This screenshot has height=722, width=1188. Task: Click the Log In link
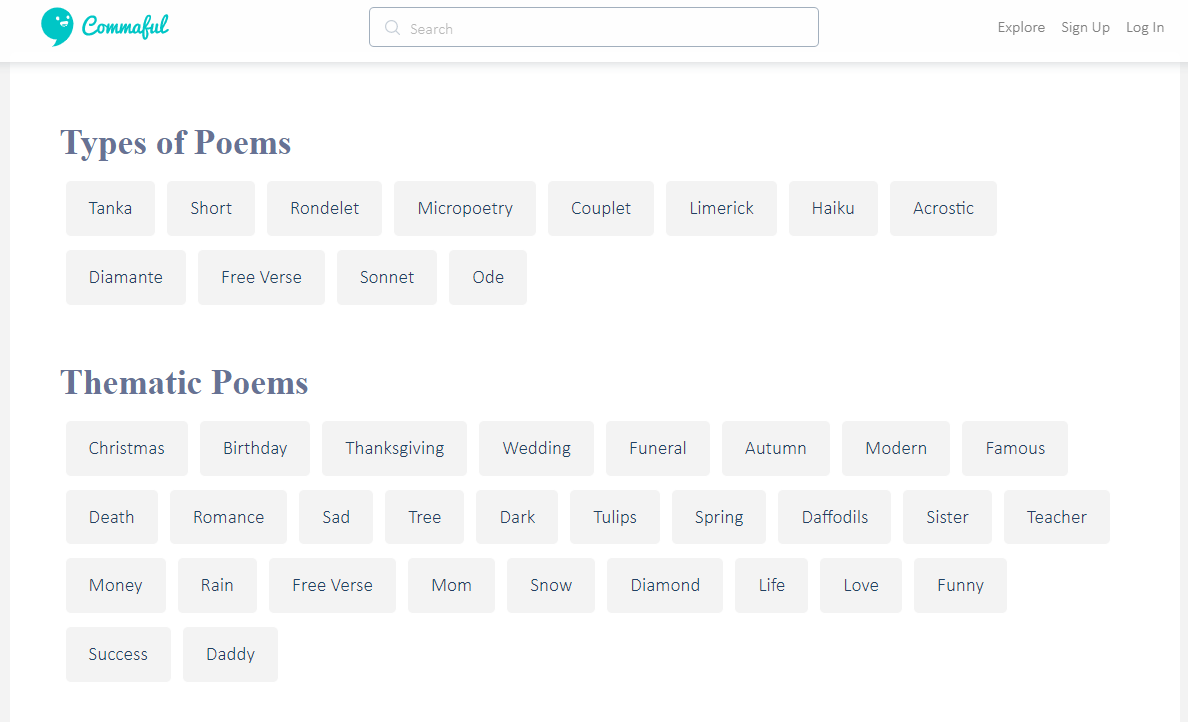(x=1145, y=28)
